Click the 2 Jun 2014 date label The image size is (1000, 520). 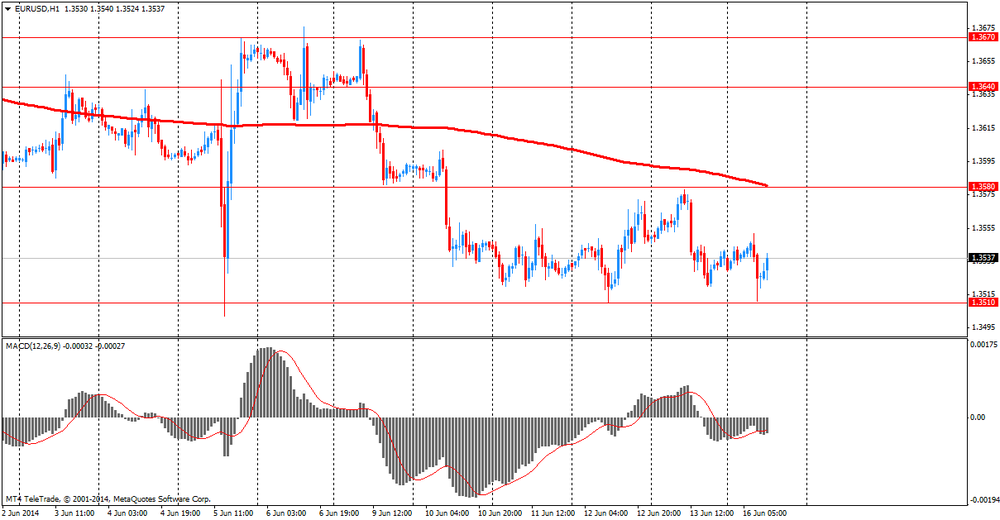click(20, 513)
